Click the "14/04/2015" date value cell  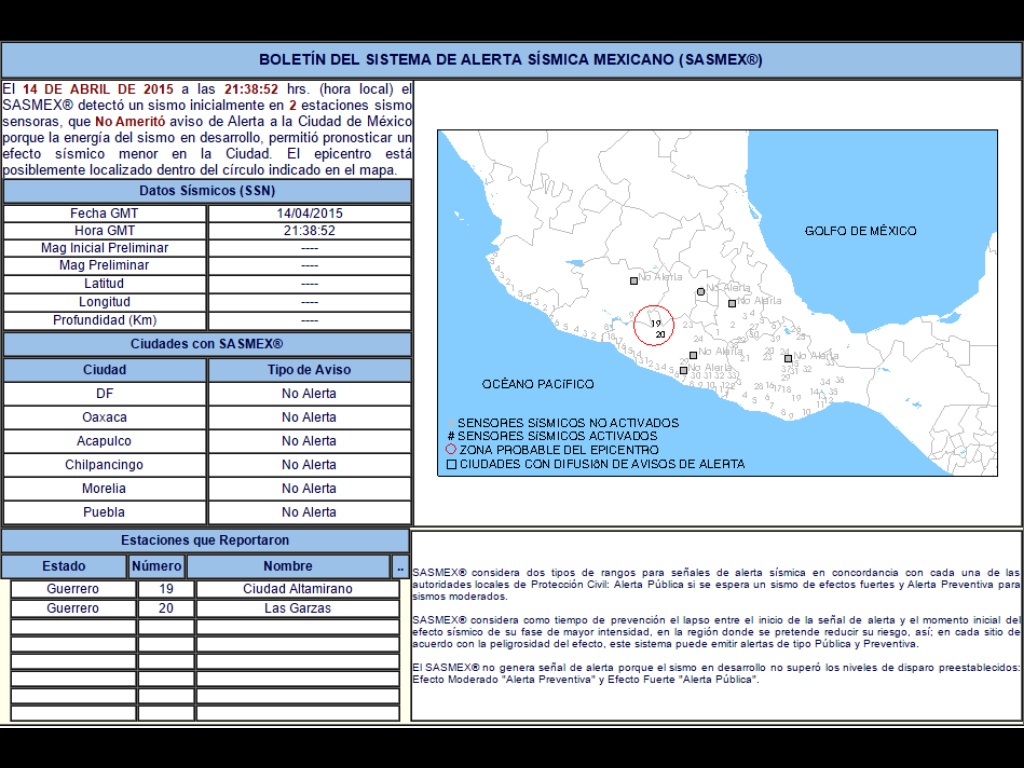click(x=310, y=214)
